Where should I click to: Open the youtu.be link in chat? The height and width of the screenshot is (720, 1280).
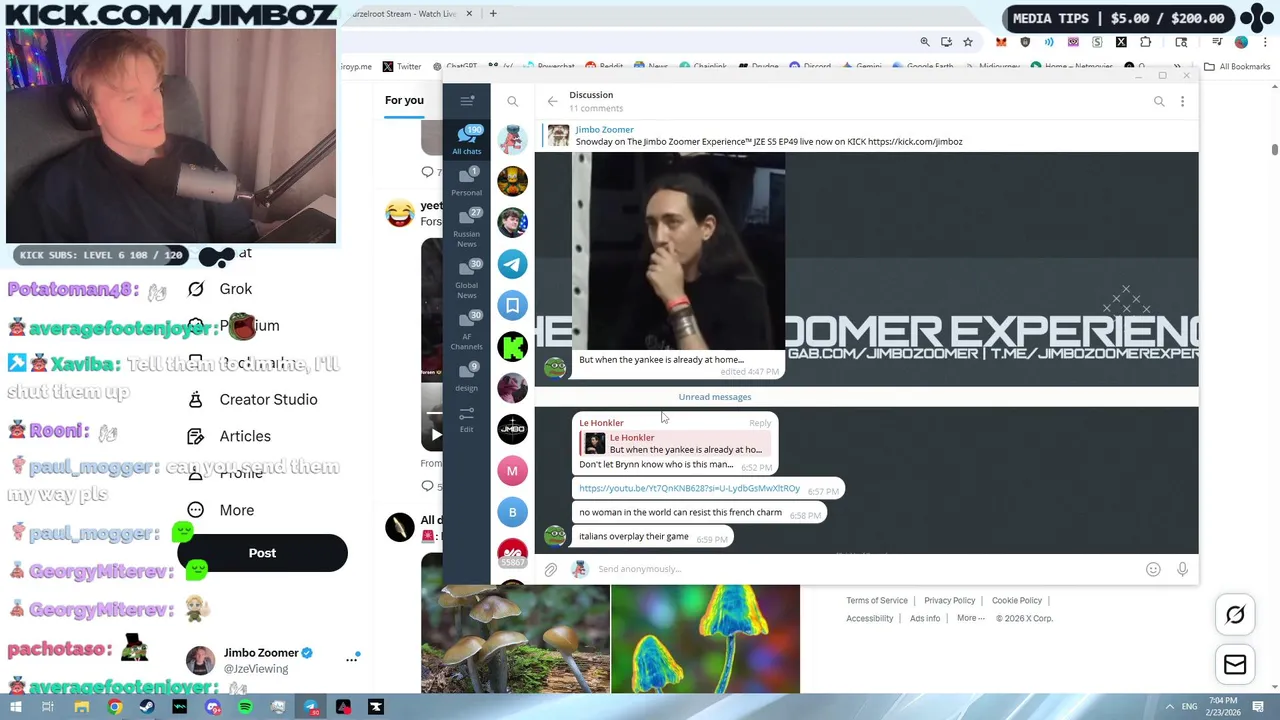(689, 488)
